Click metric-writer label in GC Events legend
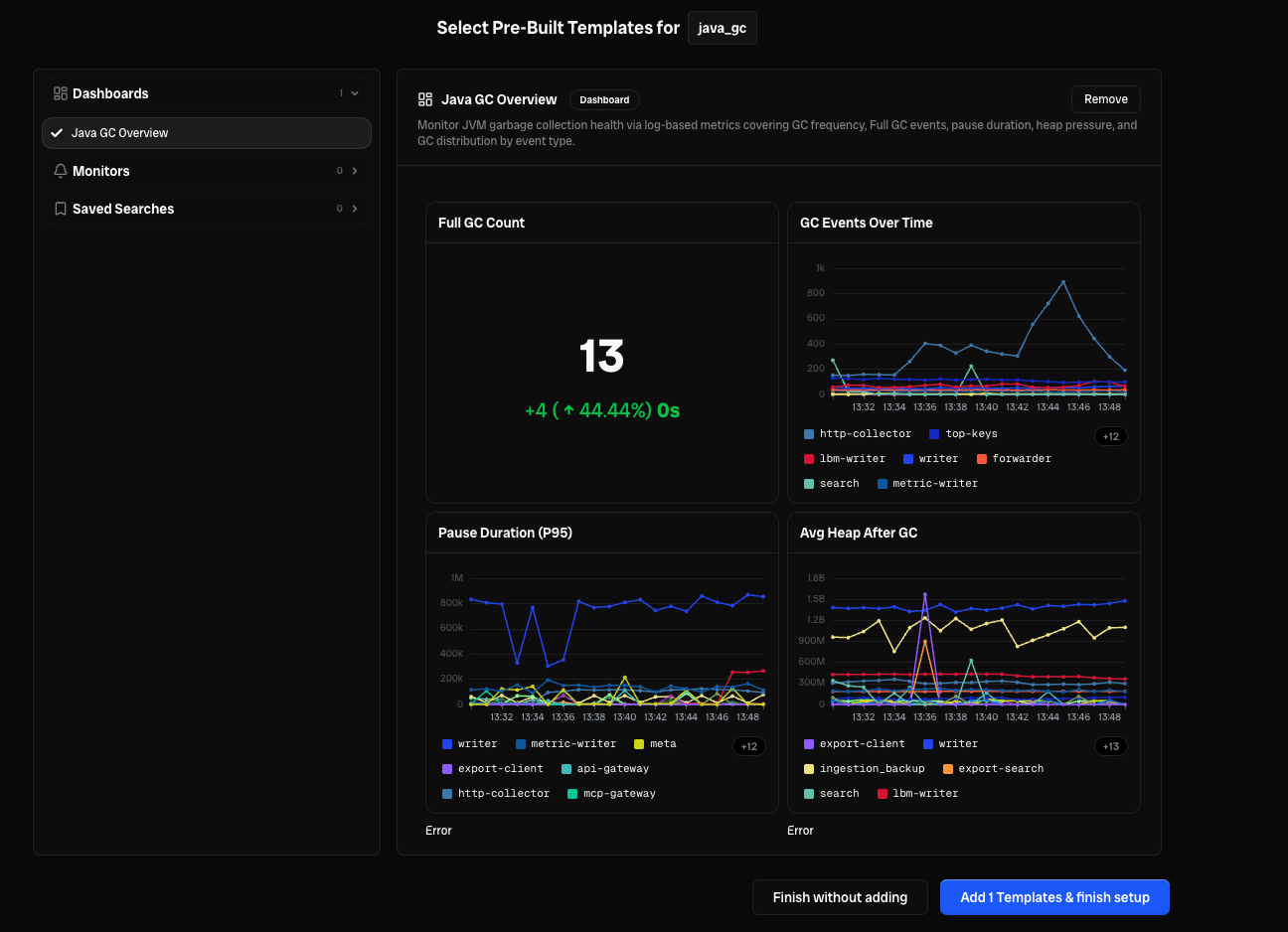1288x932 pixels. 935,484
